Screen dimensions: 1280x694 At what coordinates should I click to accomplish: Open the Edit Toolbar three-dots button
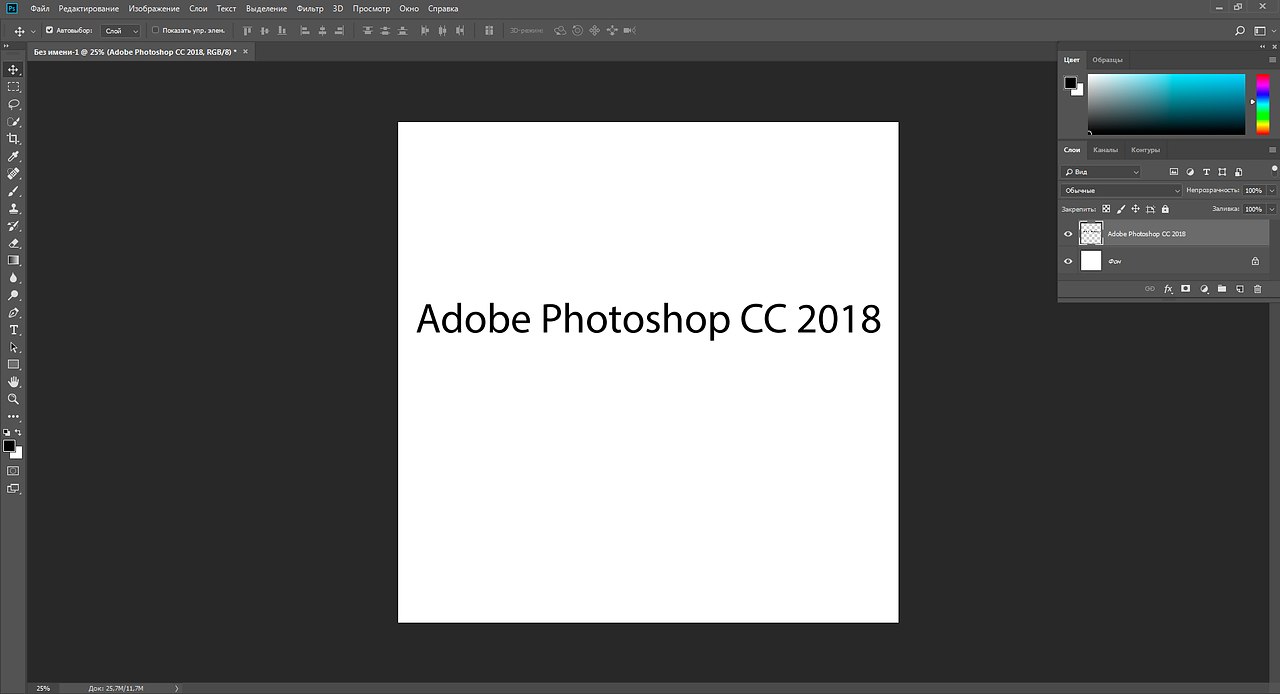tap(14, 416)
